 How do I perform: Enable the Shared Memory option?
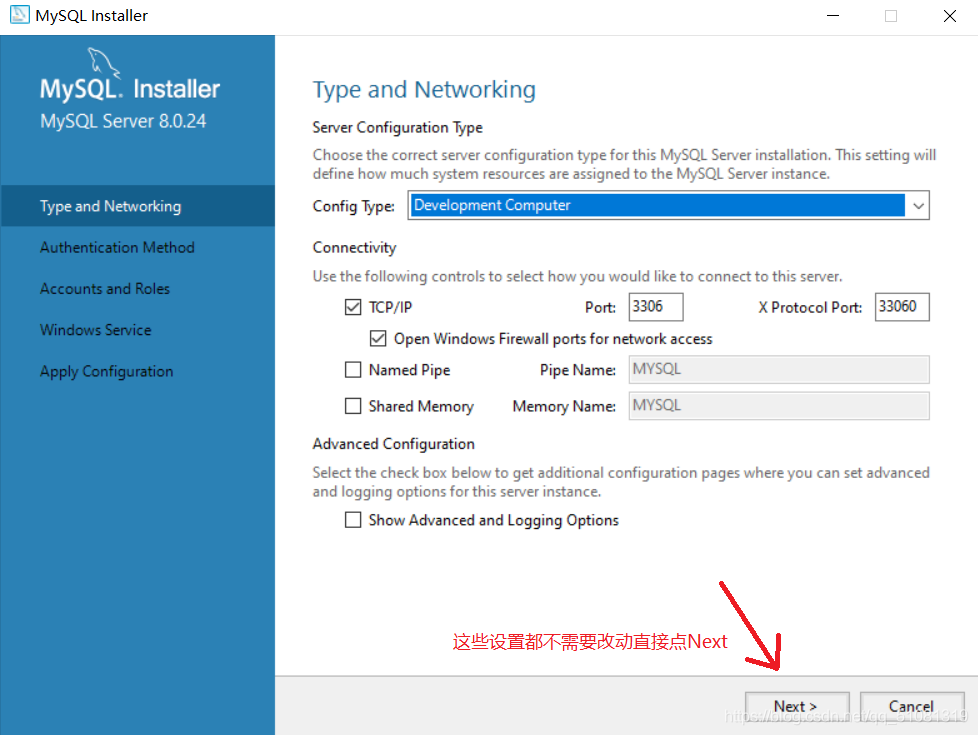pyautogui.click(x=353, y=406)
